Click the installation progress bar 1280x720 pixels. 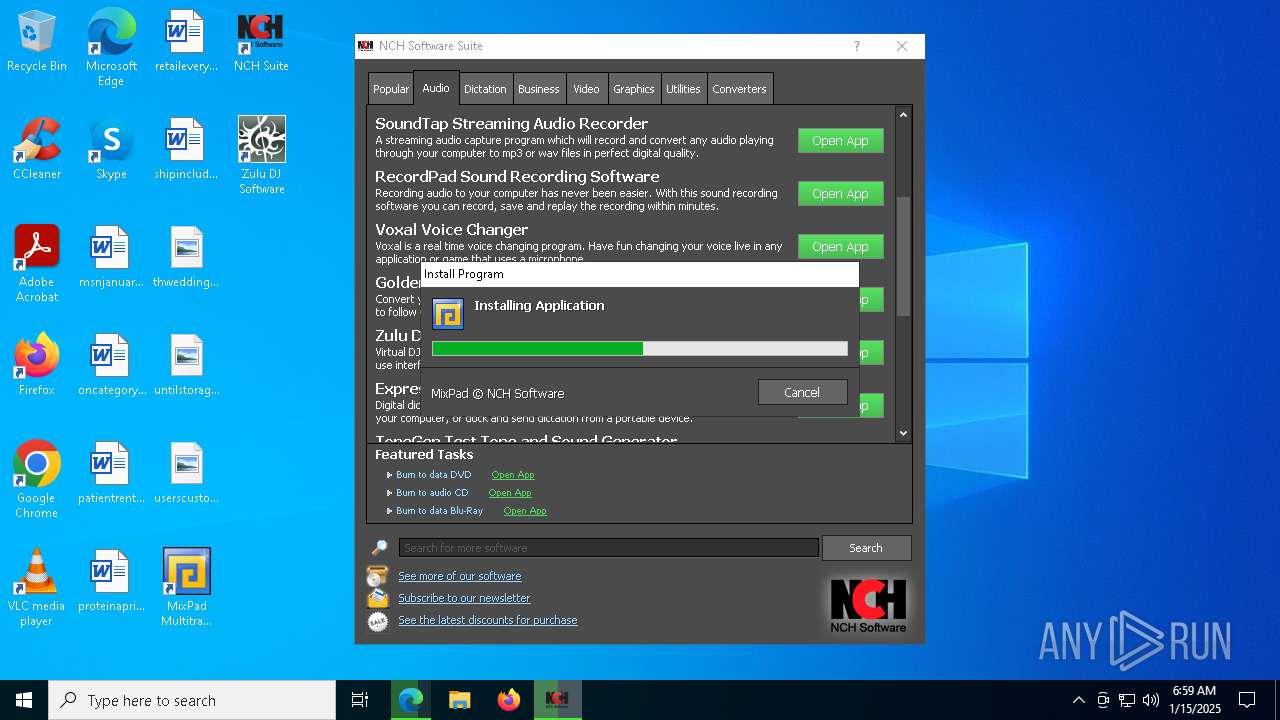click(640, 349)
